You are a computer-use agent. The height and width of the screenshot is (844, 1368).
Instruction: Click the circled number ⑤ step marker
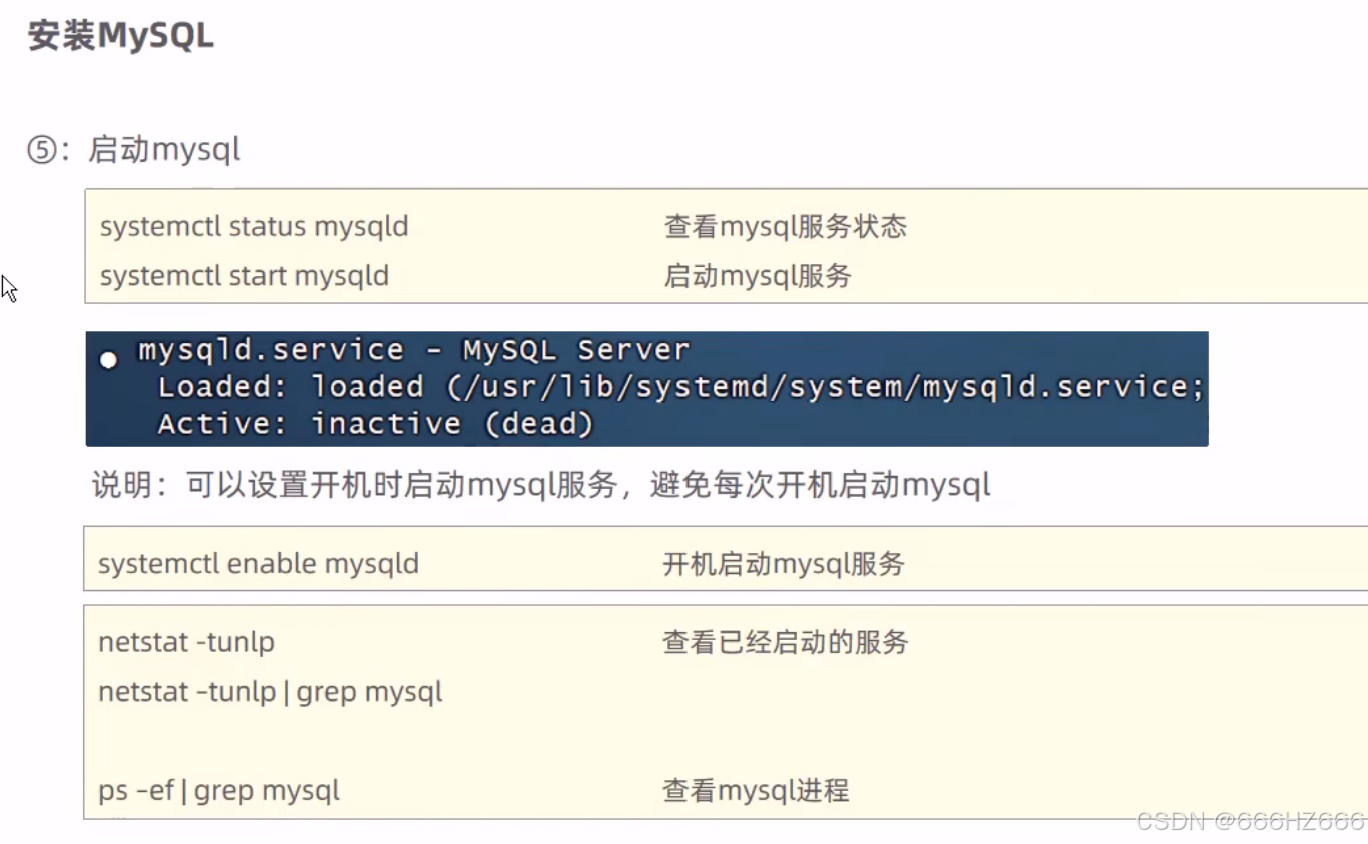click(x=42, y=151)
